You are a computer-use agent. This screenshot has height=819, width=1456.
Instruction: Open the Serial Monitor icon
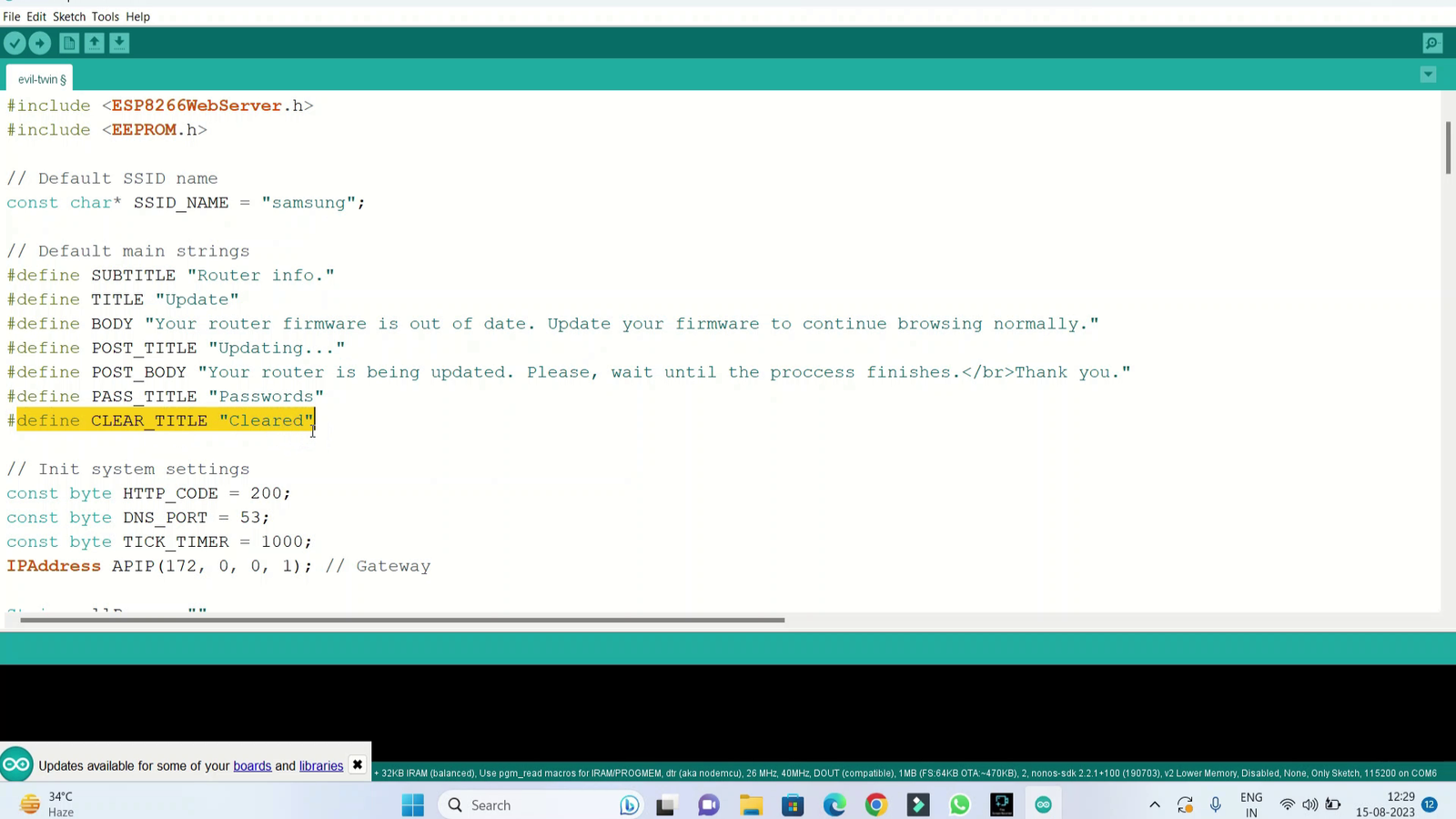(1431, 43)
